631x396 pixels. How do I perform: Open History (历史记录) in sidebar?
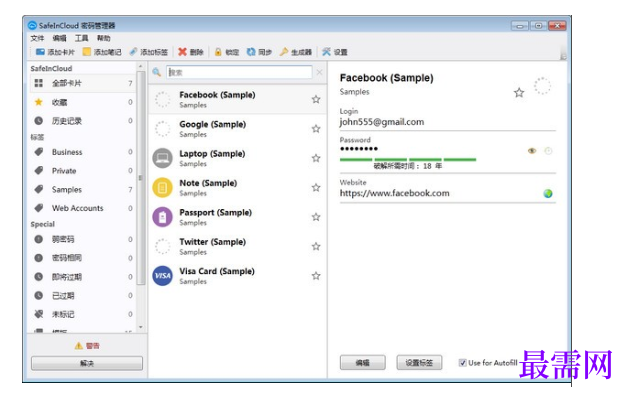(83, 121)
